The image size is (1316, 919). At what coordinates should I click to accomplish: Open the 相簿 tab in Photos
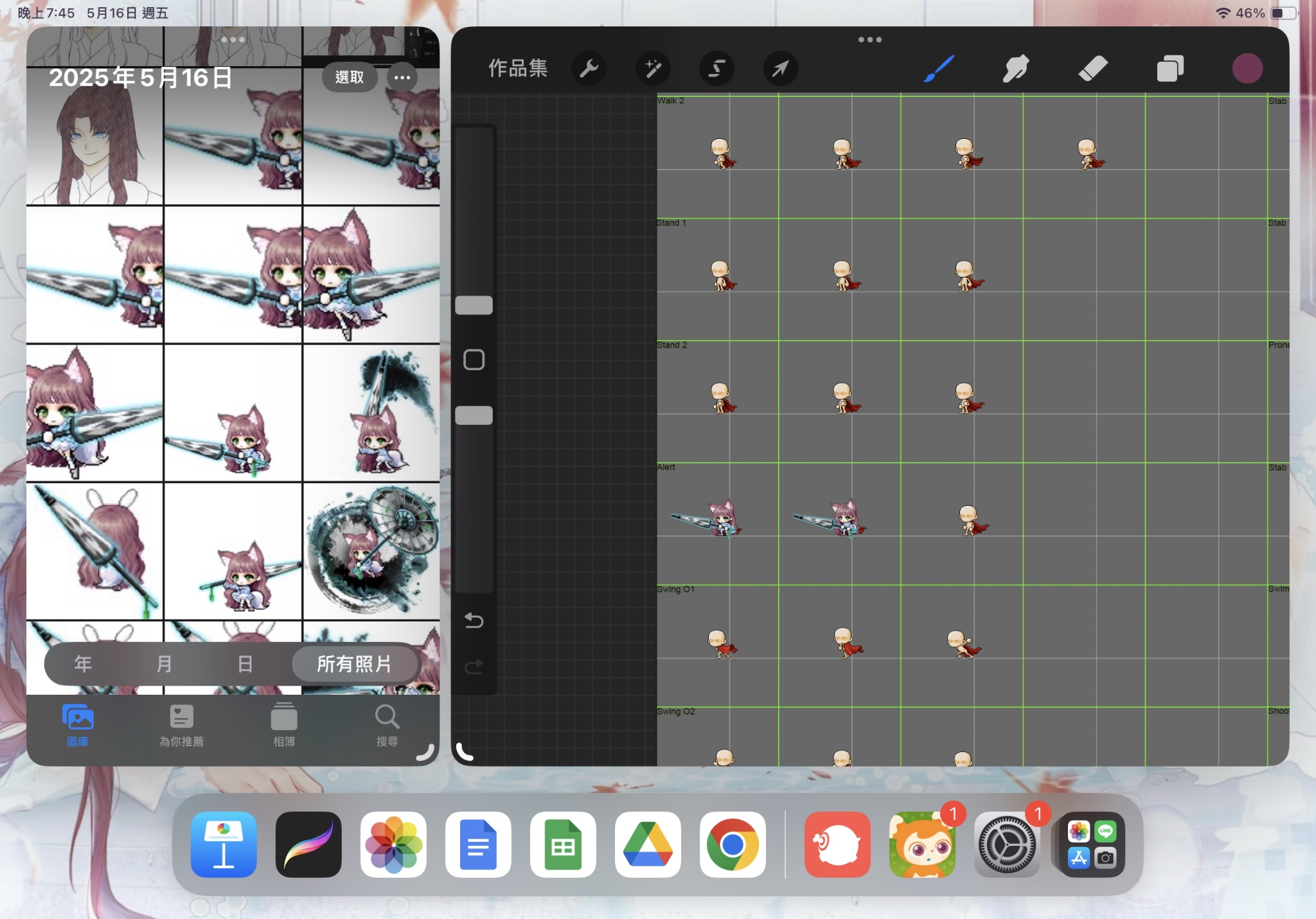click(x=284, y=726)
